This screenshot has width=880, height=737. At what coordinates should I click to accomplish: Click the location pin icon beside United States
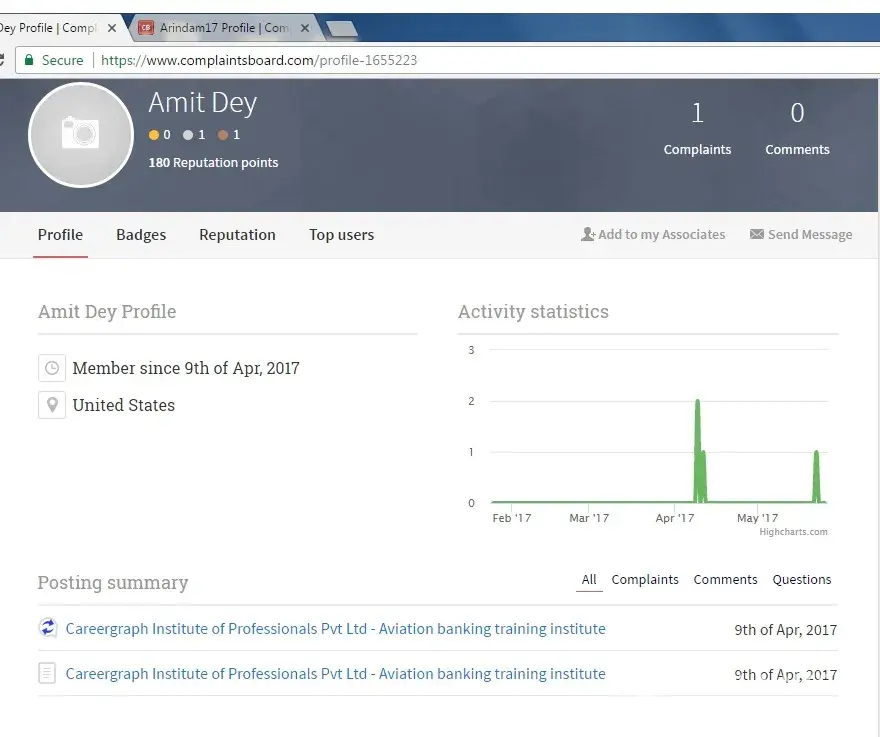(x=51, y=405)
